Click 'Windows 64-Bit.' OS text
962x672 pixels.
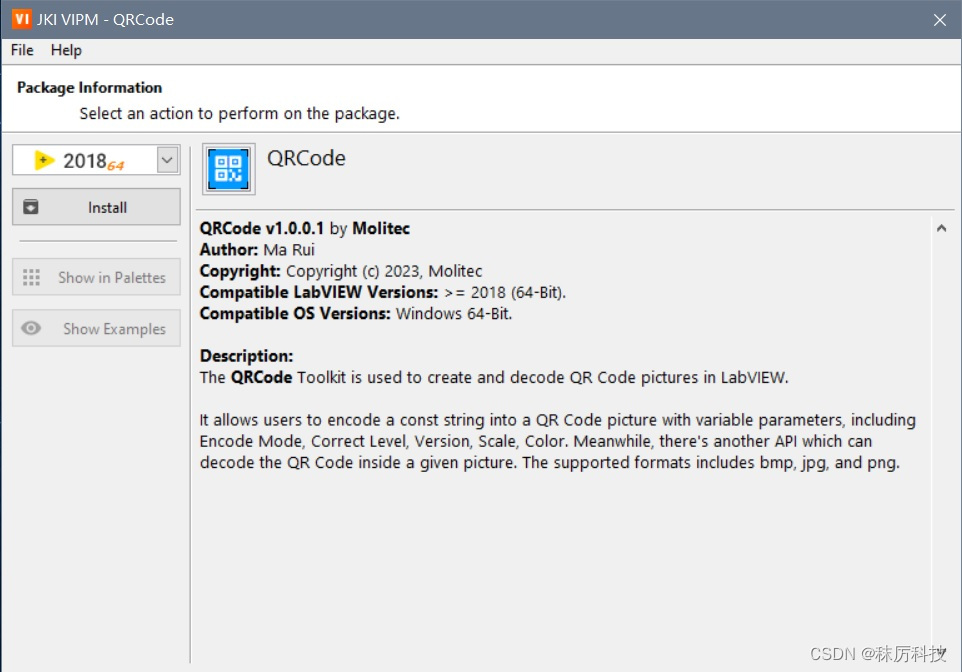[454, 314]
